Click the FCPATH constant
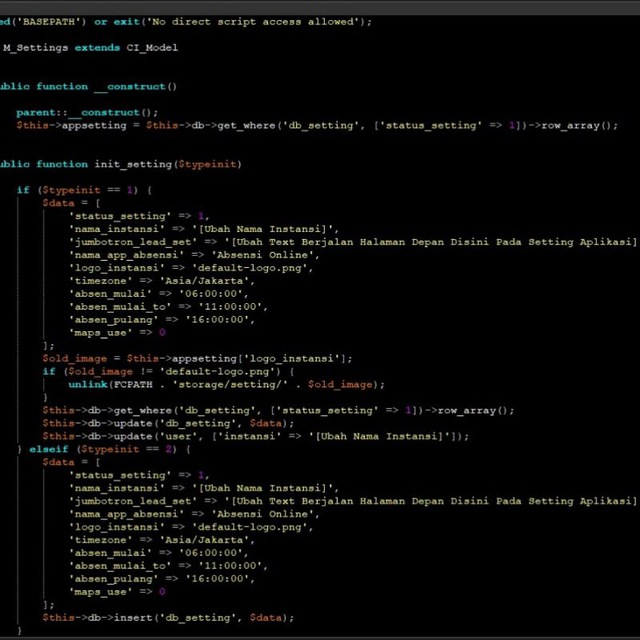The height and width of the screenshot is (640, 640). (x=133, y=384)
